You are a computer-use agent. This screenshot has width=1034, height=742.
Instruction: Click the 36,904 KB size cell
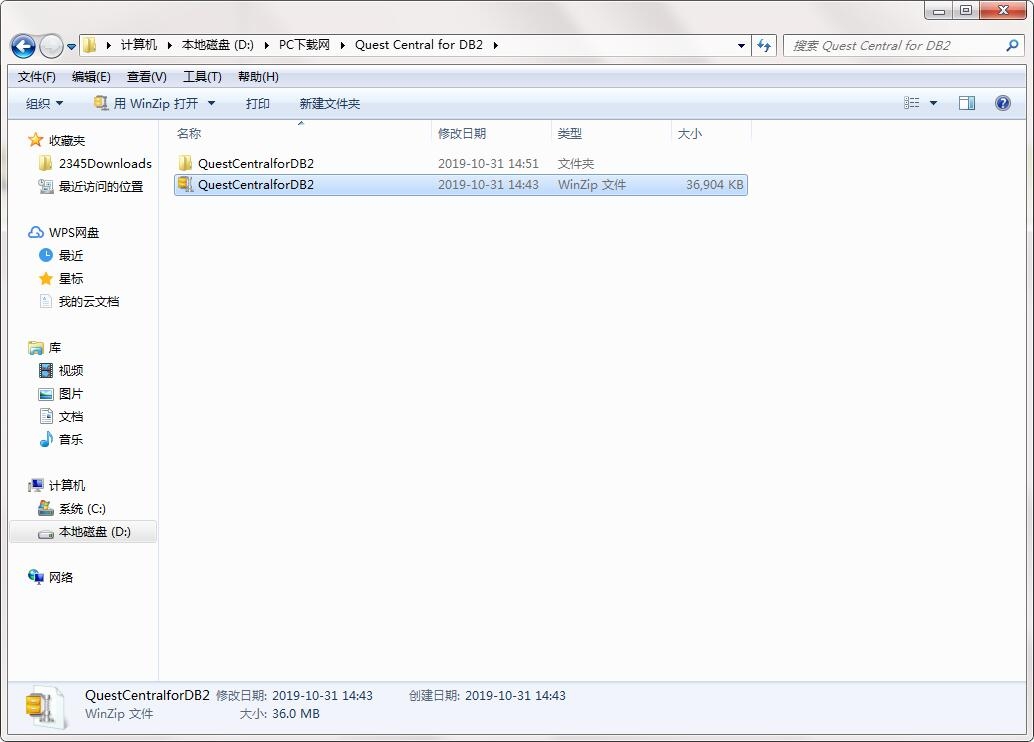point(714,185)
